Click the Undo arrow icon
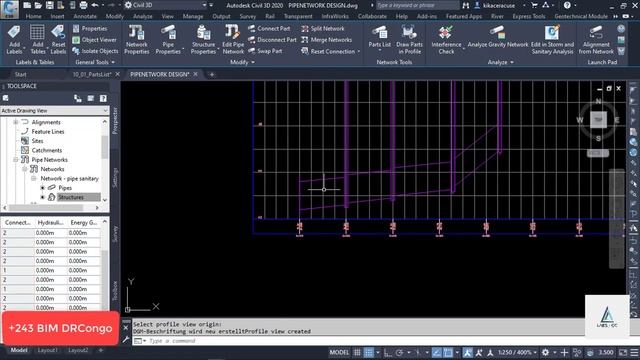The image size is (640, 360). click(x=95, y=5)
